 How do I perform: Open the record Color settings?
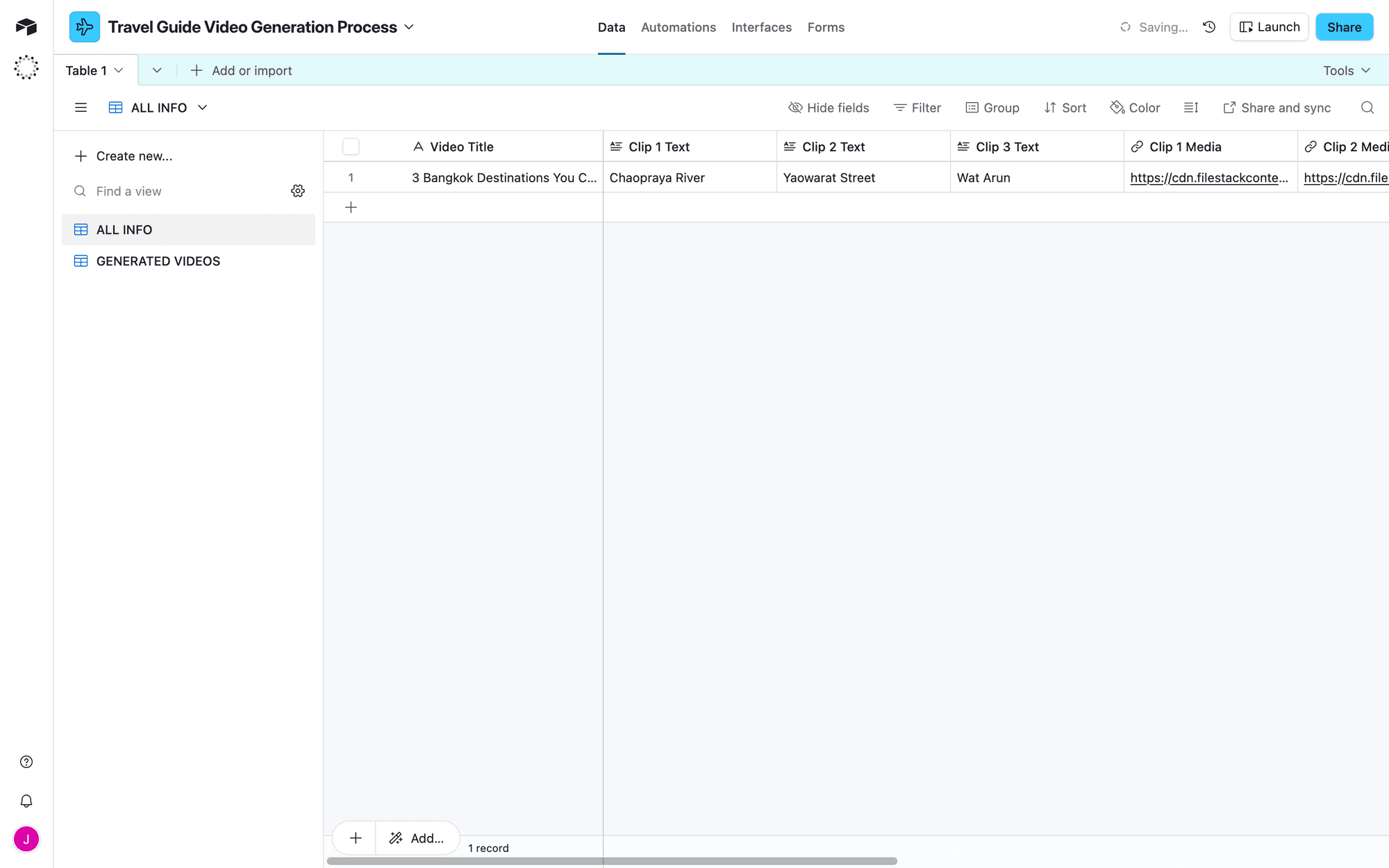[x=1135, y=108]
